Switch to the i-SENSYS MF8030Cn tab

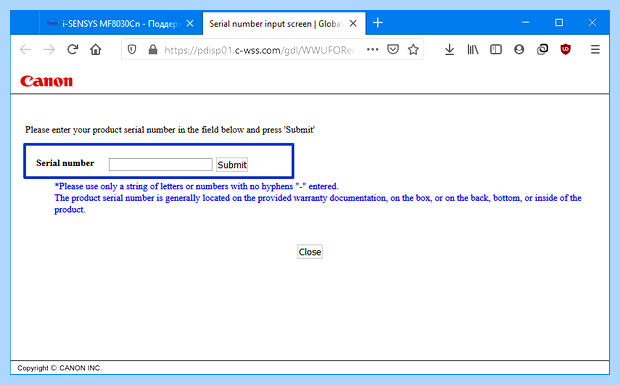pos(121,23)
